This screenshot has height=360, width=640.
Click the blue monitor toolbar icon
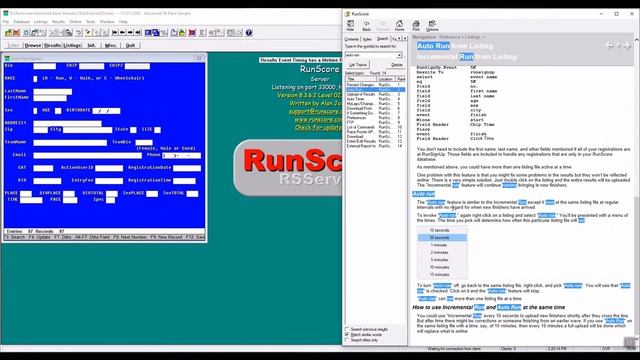click(148, 33)
